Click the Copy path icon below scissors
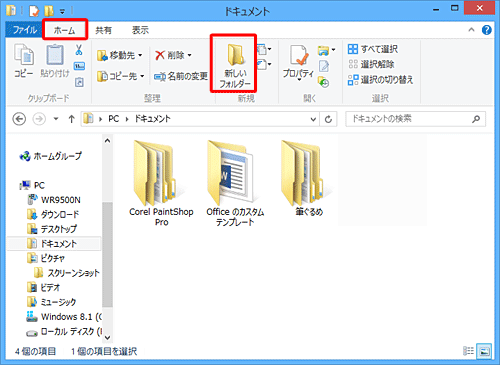This screenshot has width=500, height=365. click(79, 66)
